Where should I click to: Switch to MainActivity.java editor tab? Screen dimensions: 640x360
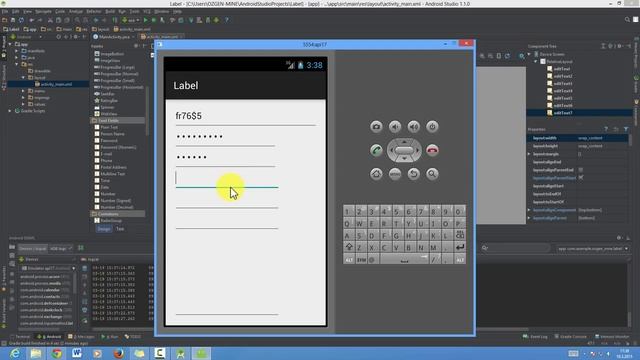114,37
